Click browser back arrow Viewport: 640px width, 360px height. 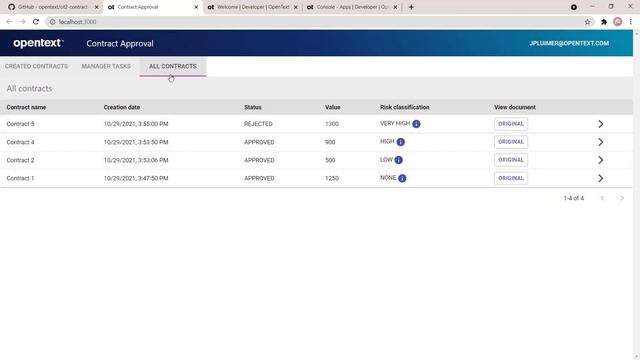[9, 22]
